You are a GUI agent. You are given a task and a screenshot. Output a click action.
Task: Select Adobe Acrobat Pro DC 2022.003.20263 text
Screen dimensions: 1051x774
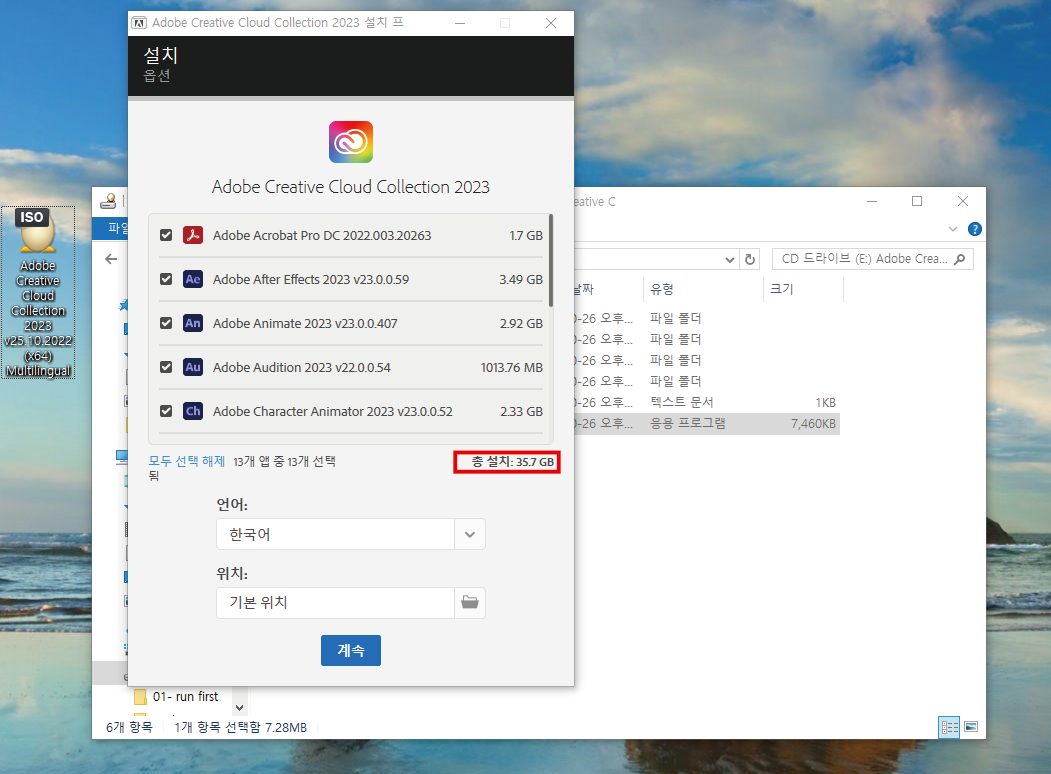(x=322, y=235)
